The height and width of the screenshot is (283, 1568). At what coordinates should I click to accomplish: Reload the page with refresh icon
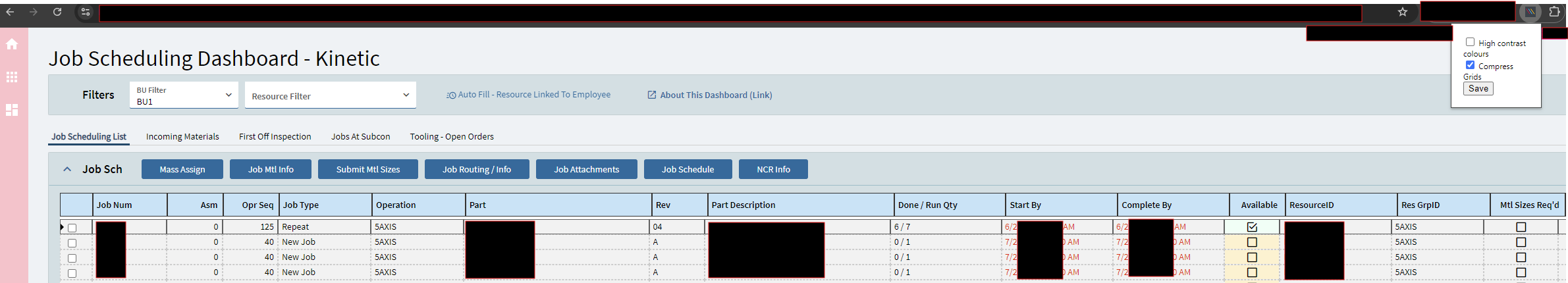(x=57, y=12)
